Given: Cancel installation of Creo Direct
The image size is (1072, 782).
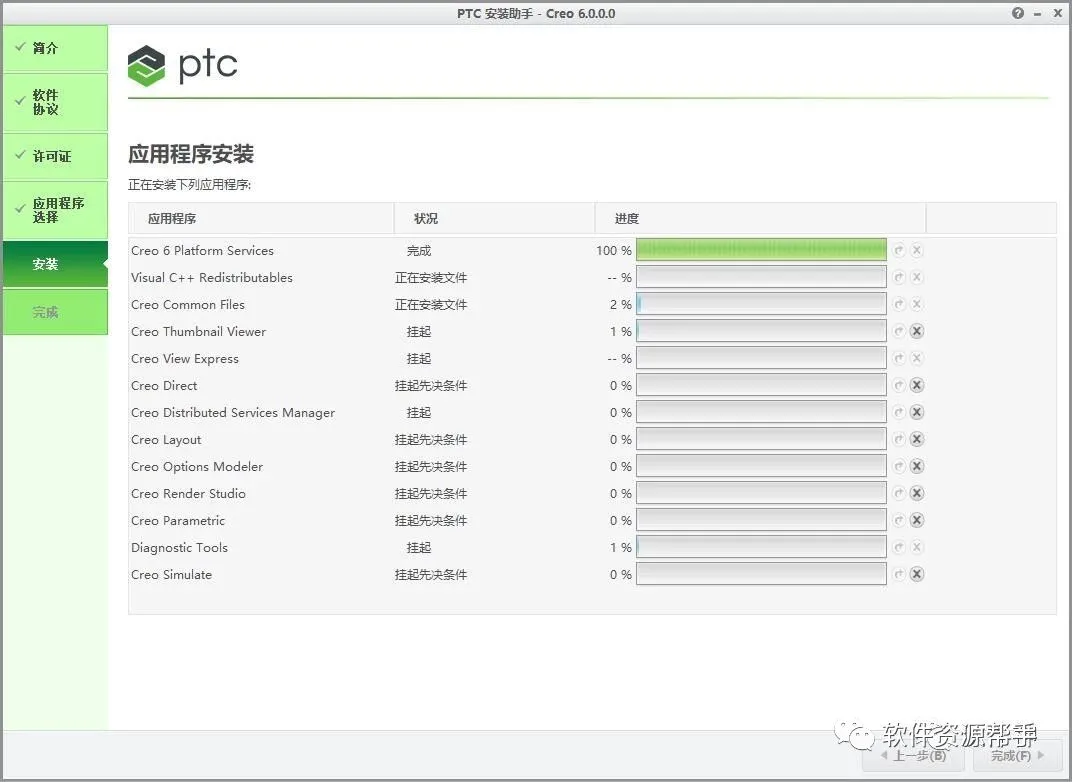Looking at the screenshot, I should pos(917,386).
